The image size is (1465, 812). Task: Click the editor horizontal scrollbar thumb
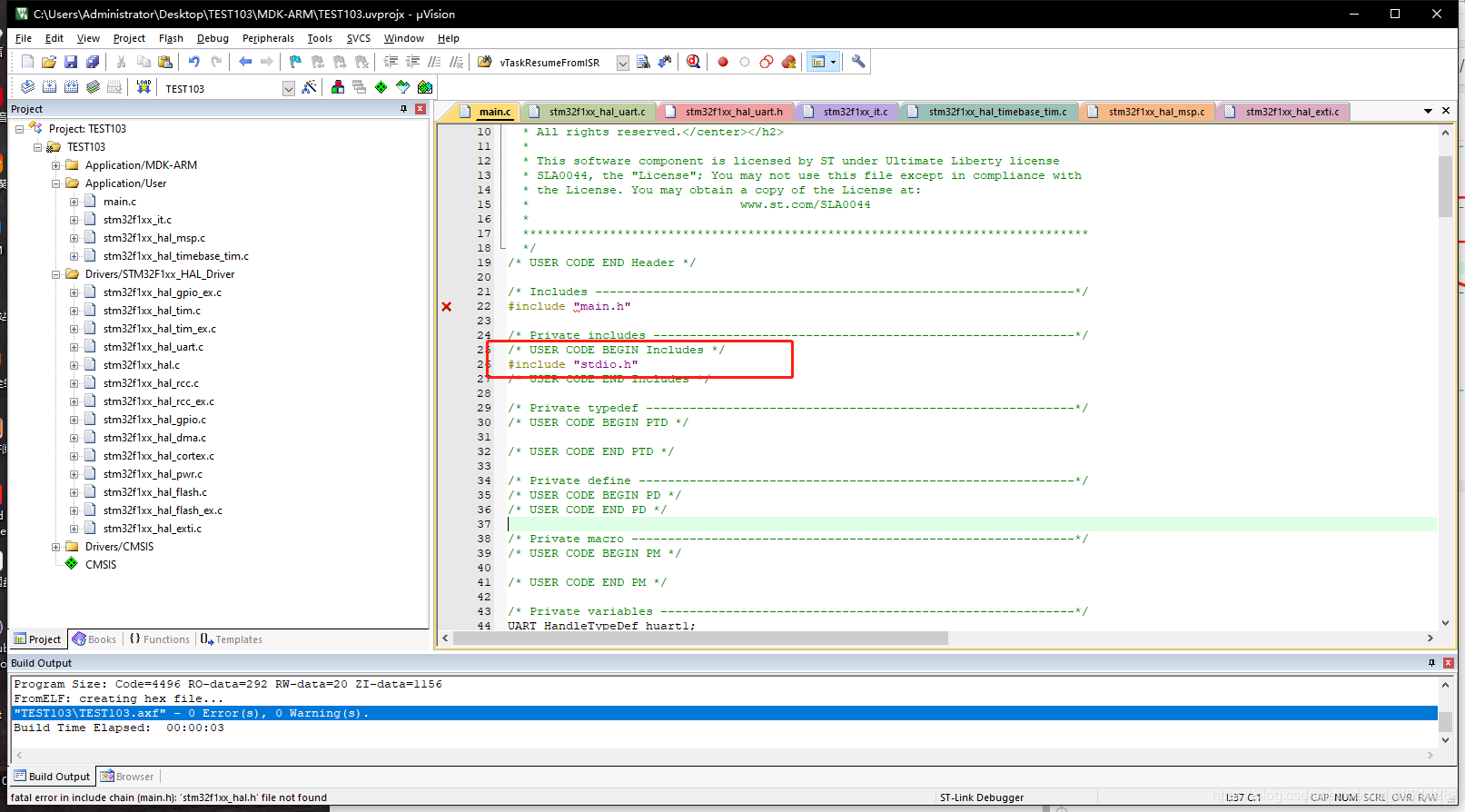tap(700, 639)
